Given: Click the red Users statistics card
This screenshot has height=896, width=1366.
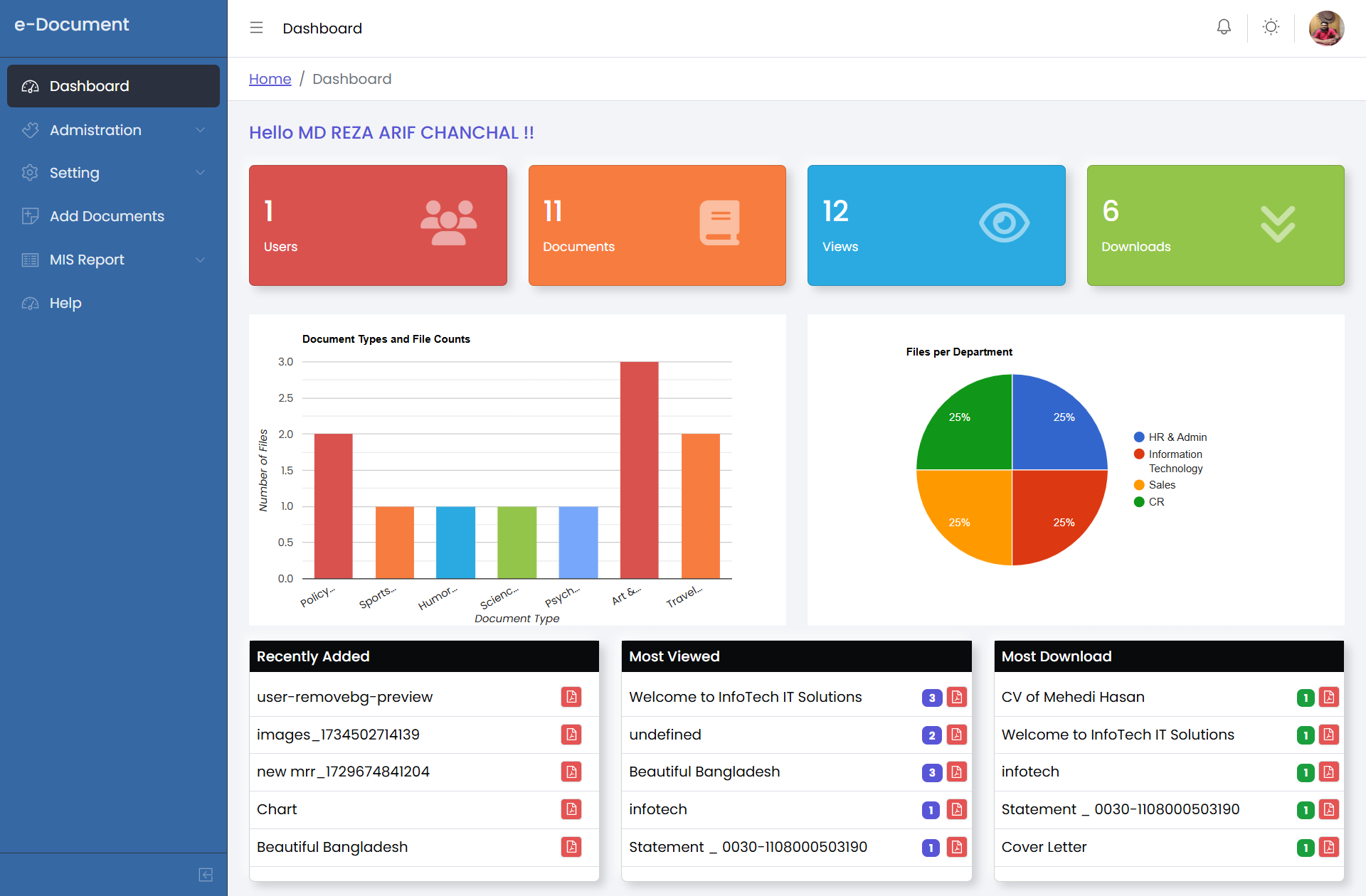Looking at the screenshot, I should click(x=378, y=225).
